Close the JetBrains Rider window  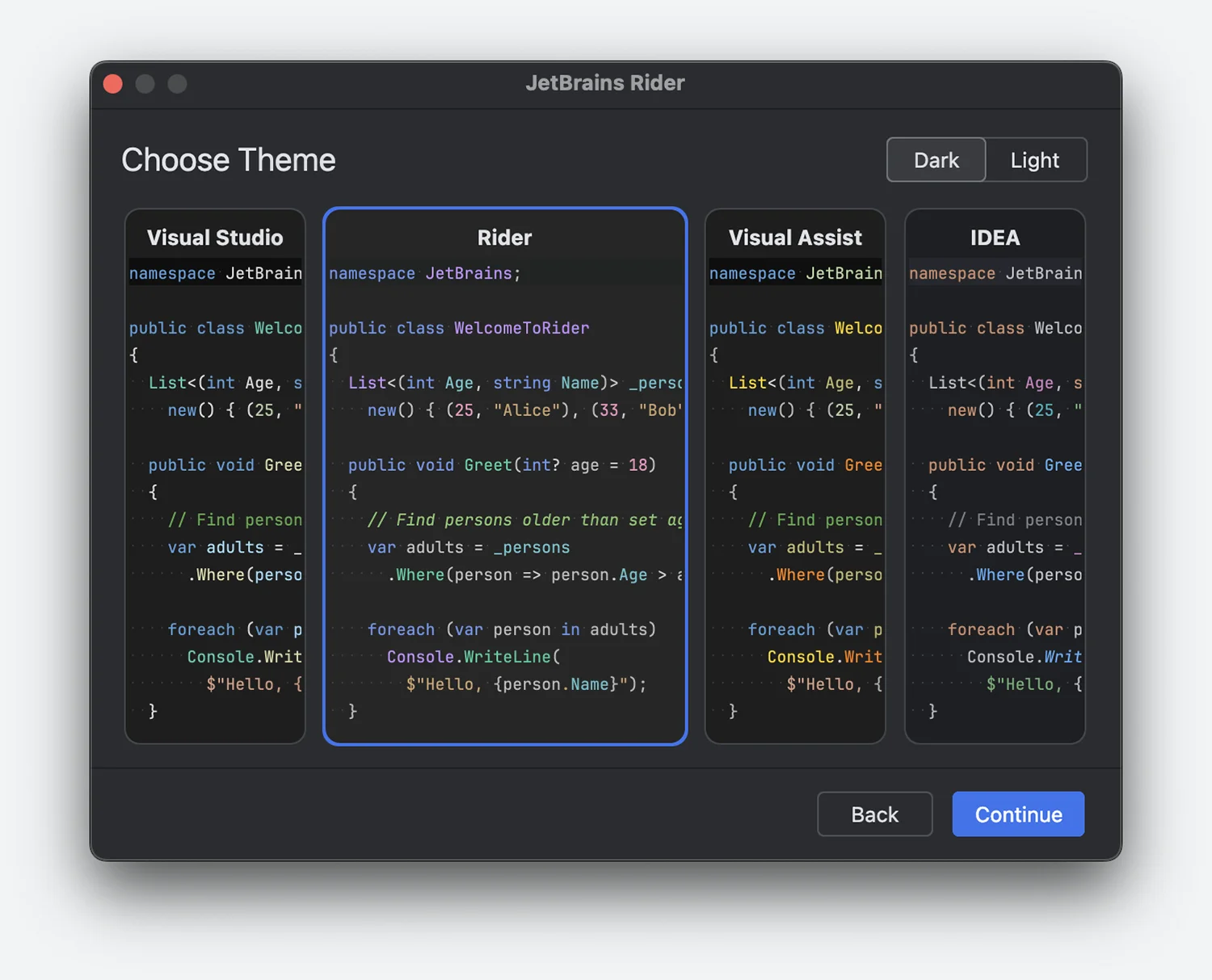(113, 84)
